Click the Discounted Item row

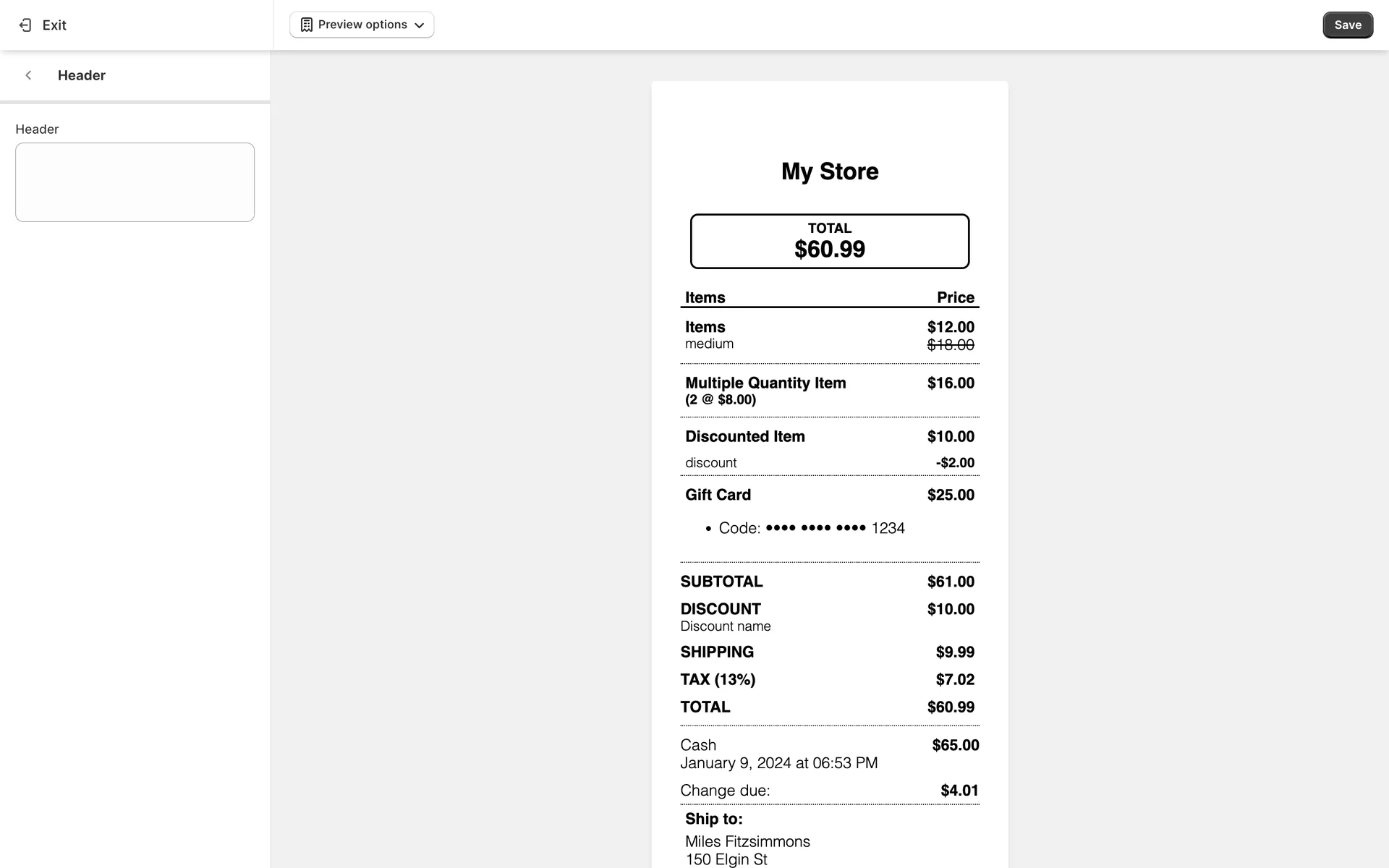tap(745, 437)
